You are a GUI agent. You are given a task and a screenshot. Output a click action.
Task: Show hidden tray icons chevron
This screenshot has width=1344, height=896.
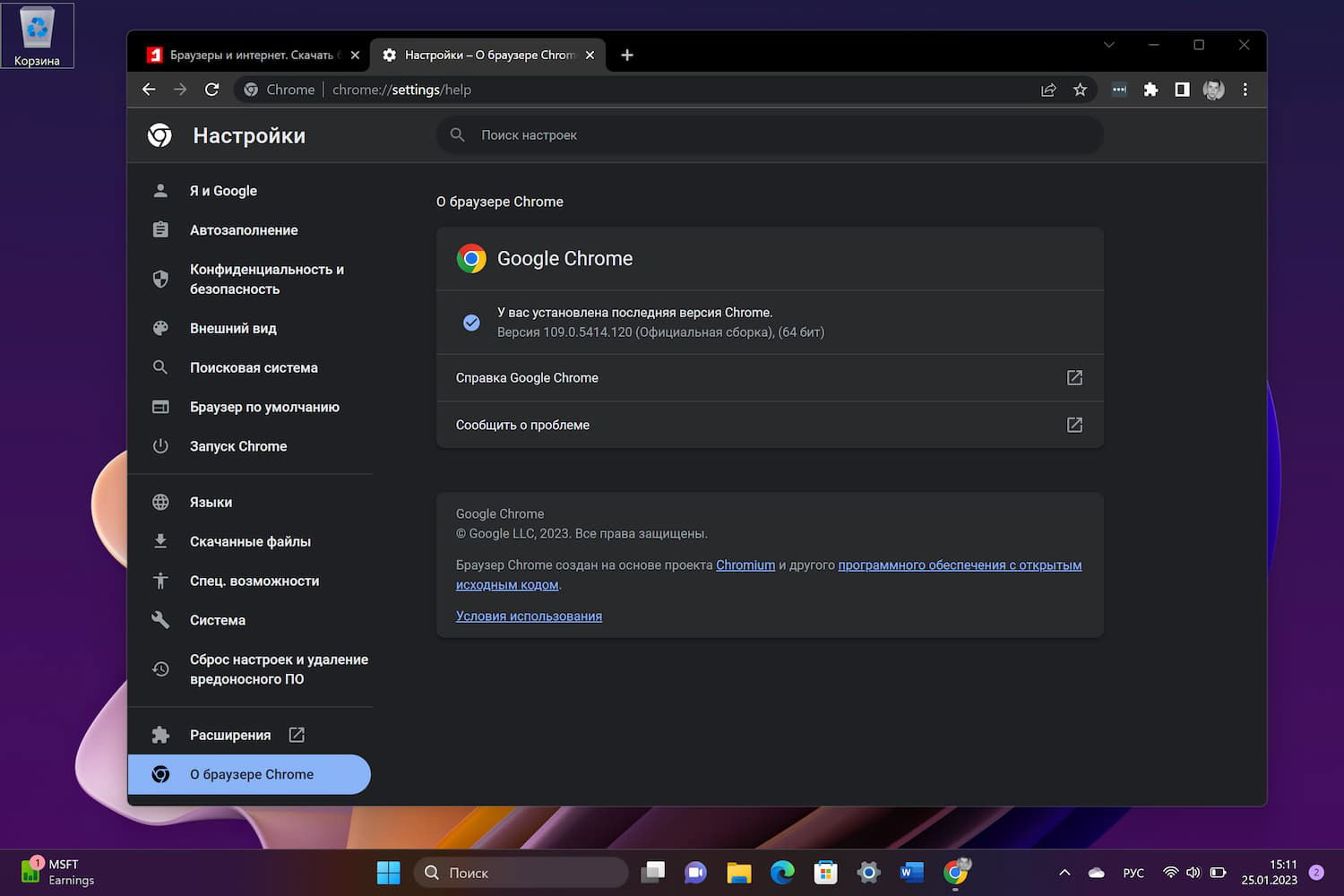(x=1064, y=873)
